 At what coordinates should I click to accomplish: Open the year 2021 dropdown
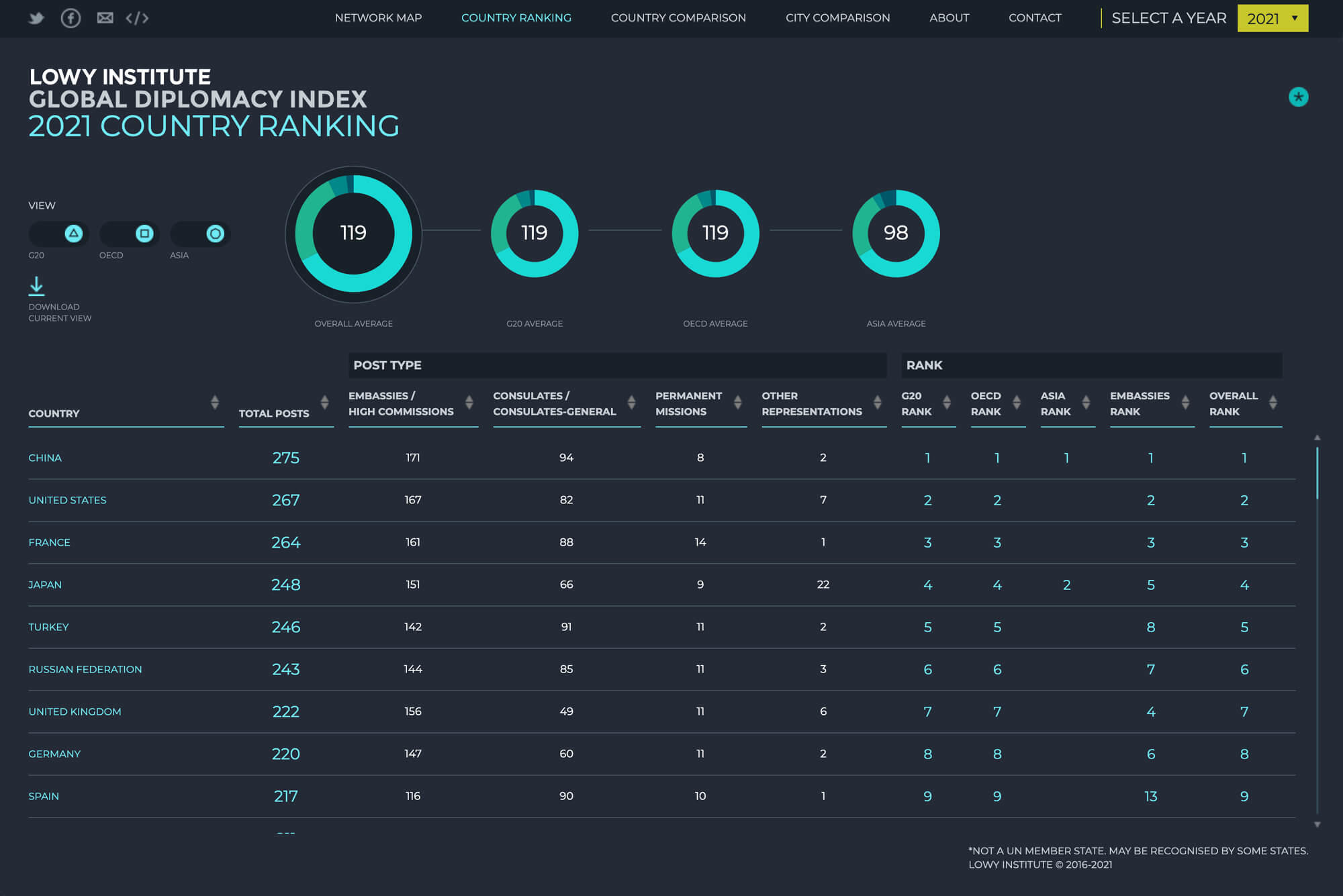[1272, 18]
